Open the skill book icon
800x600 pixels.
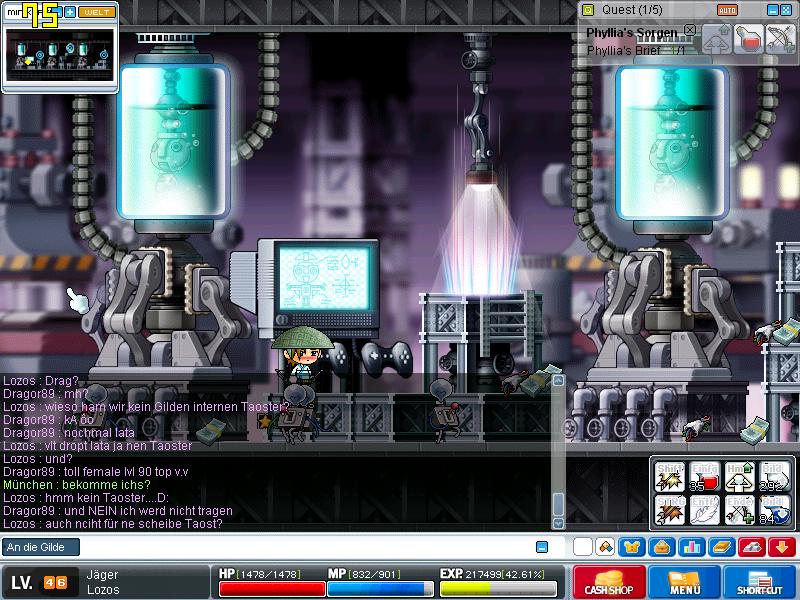(720, 547)
